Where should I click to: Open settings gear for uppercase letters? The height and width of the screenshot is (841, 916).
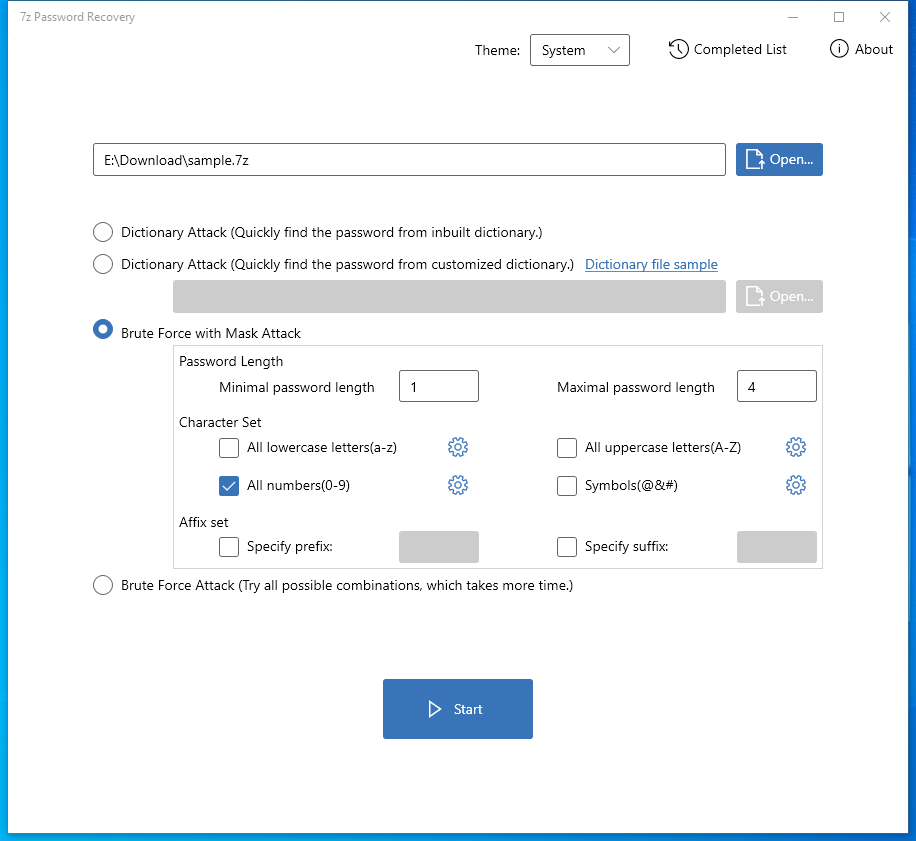click(796, 447)
